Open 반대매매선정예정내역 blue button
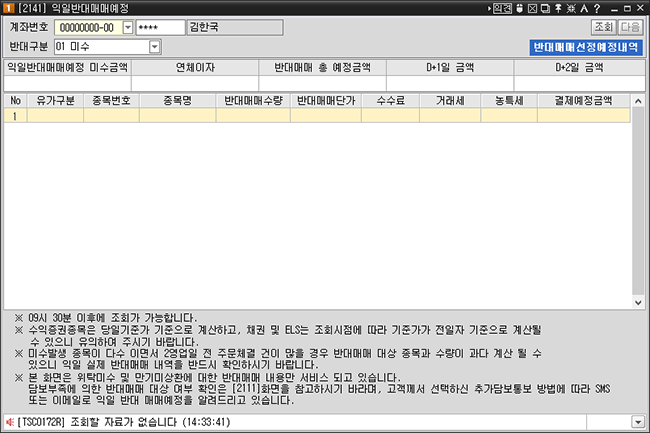The image size is (650, 433). (586, 47)
